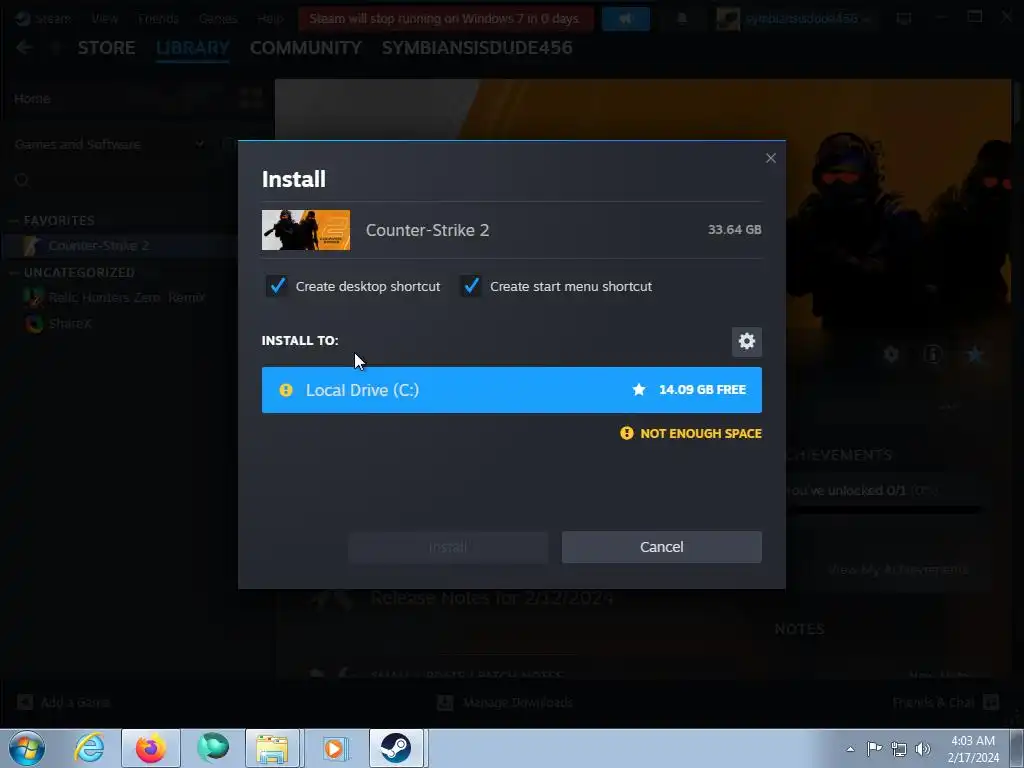Screen dimensions: 1024x768
Task: Open install location settings gear
Action: point(746,341)
